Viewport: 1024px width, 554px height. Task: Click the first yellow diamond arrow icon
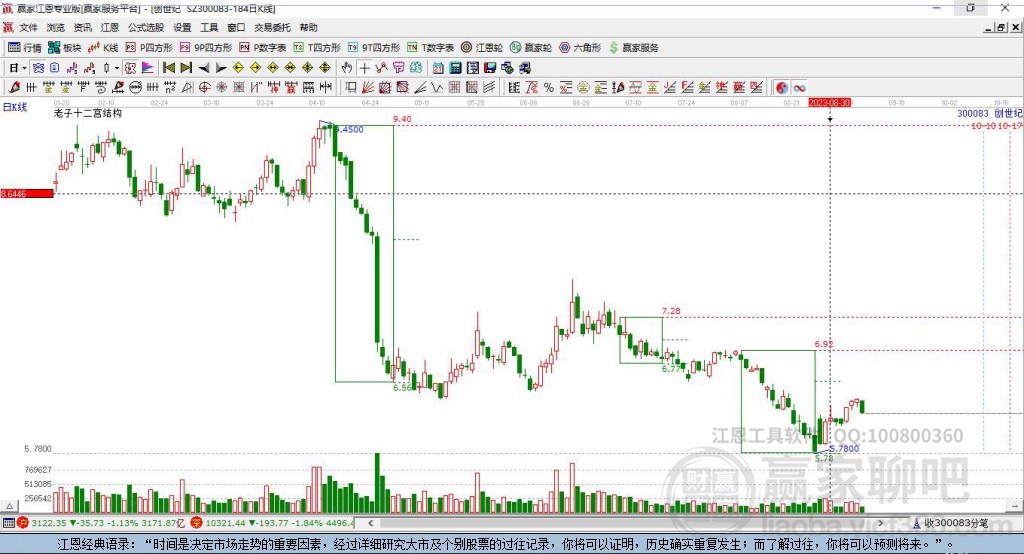238,68
